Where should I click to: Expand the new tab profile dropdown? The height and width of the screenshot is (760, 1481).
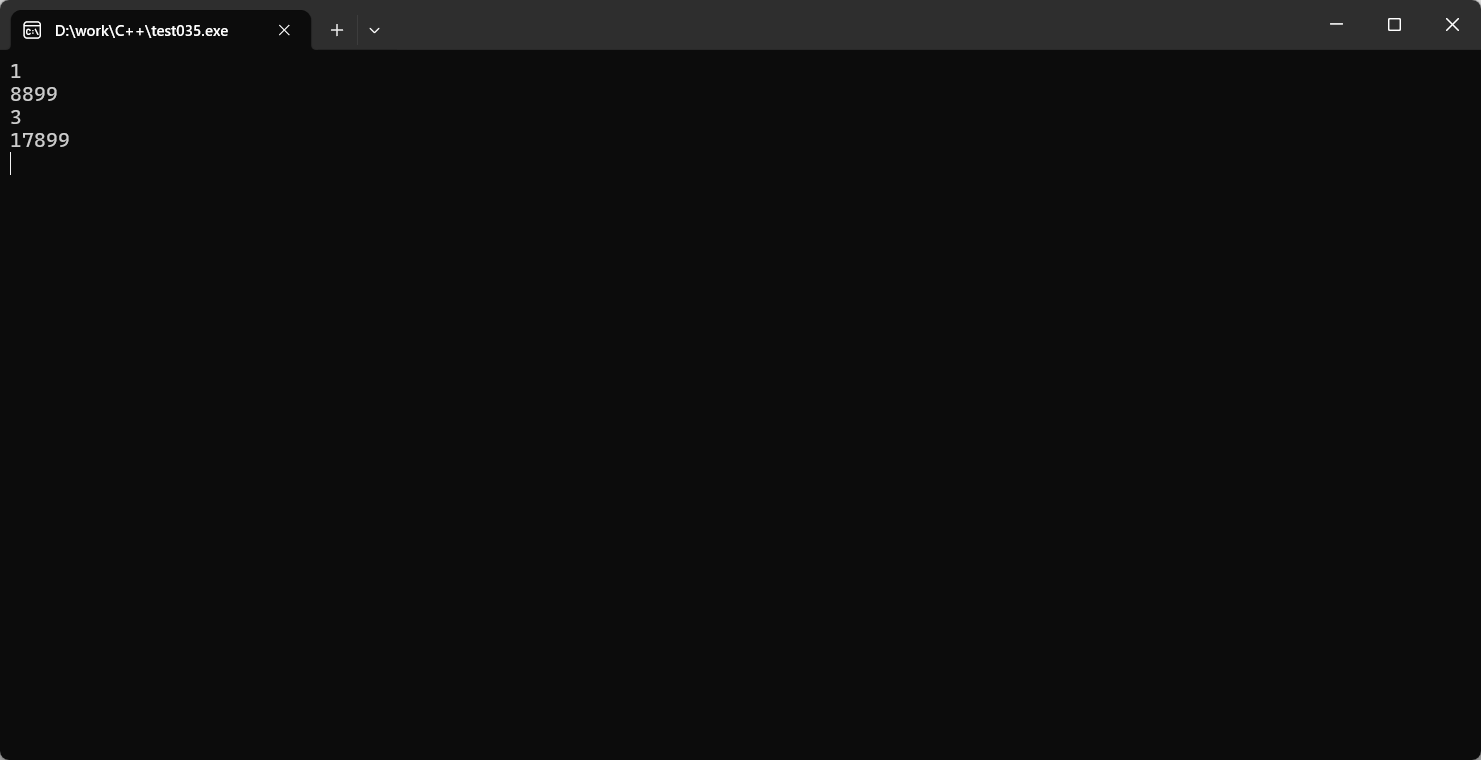tap(374, 30)
